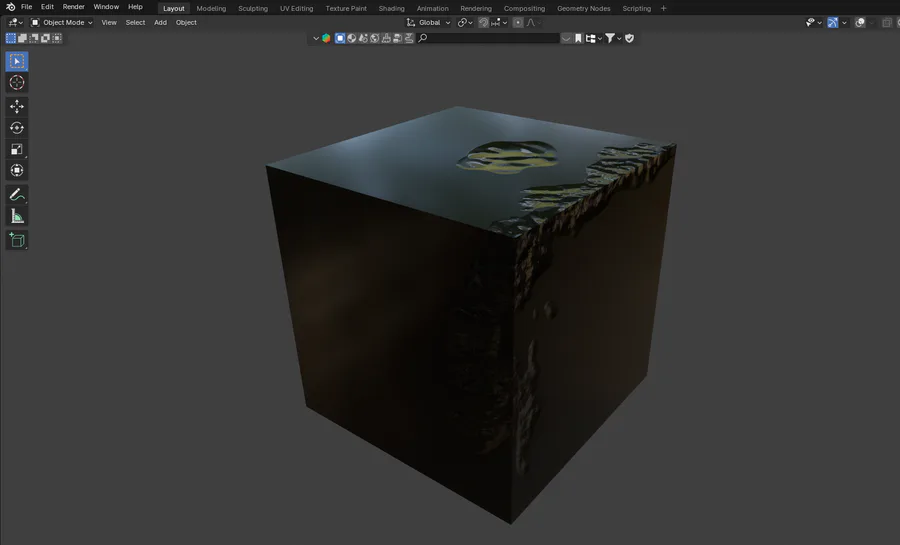The width and height of the screenshot is (900, 545).
Task: Activate the Annotate pencil tool
Action: click(17, 195)
